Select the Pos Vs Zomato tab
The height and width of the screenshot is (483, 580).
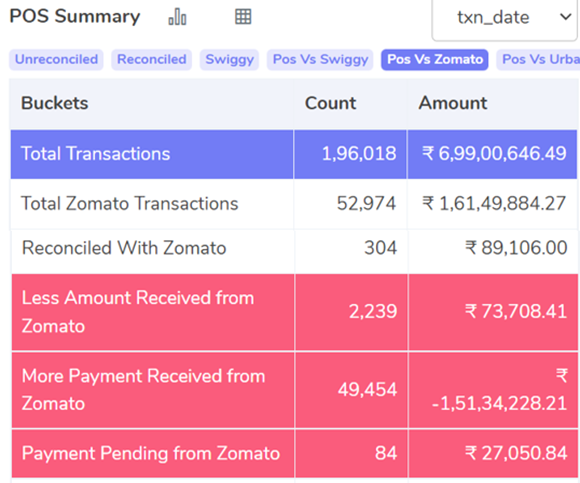click(x=435, y=60)
